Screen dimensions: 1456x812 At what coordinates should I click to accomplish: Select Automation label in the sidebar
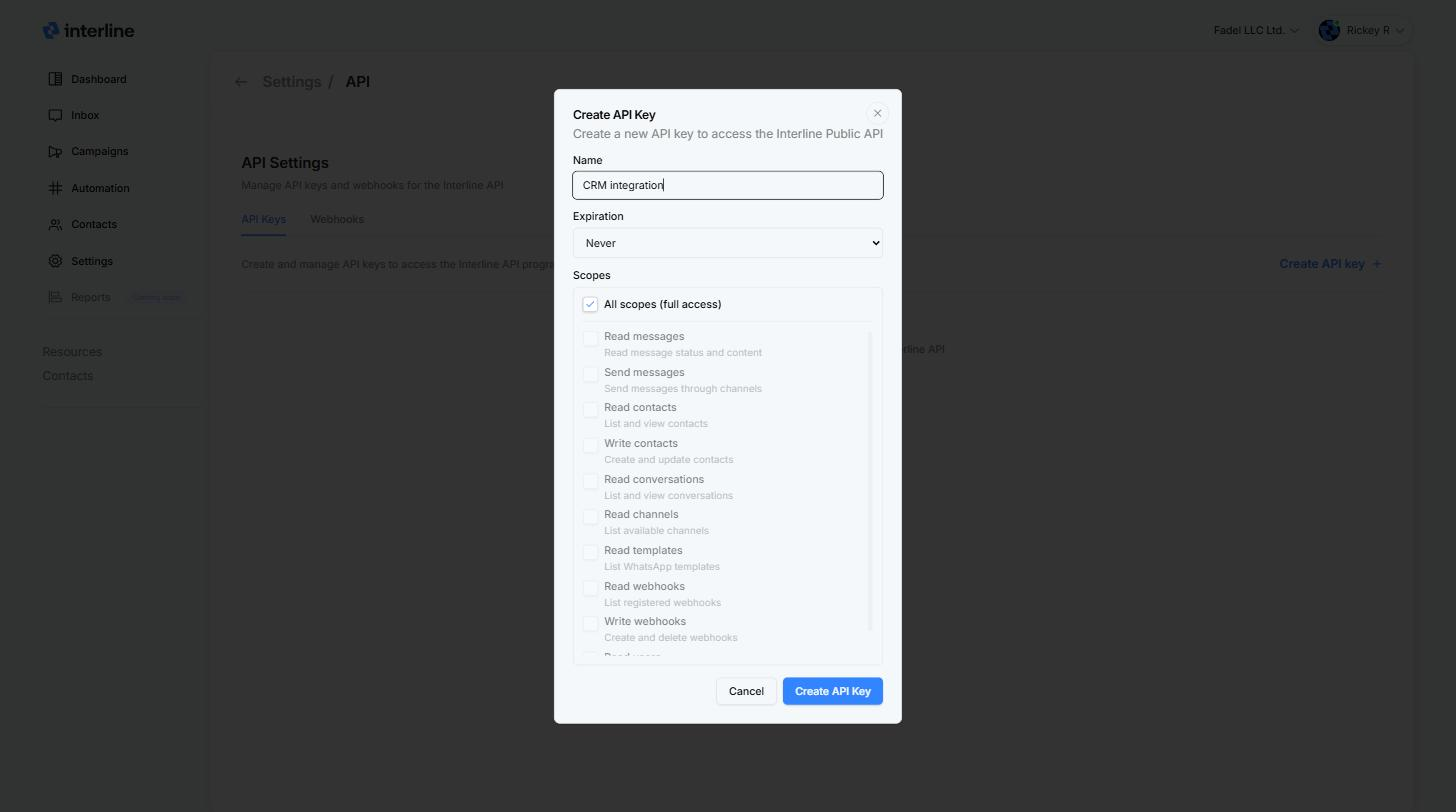pos(100,188)
